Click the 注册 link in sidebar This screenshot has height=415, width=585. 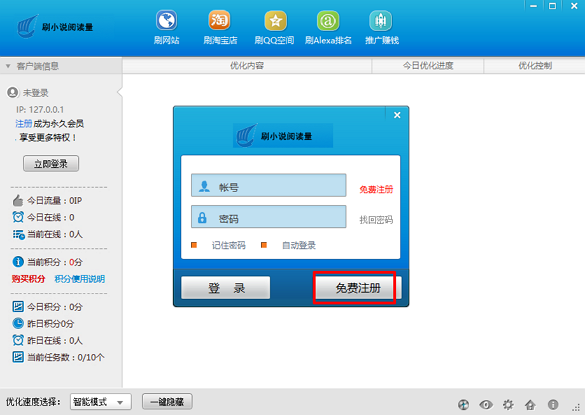pyautogui.click(x=23, y=124)
